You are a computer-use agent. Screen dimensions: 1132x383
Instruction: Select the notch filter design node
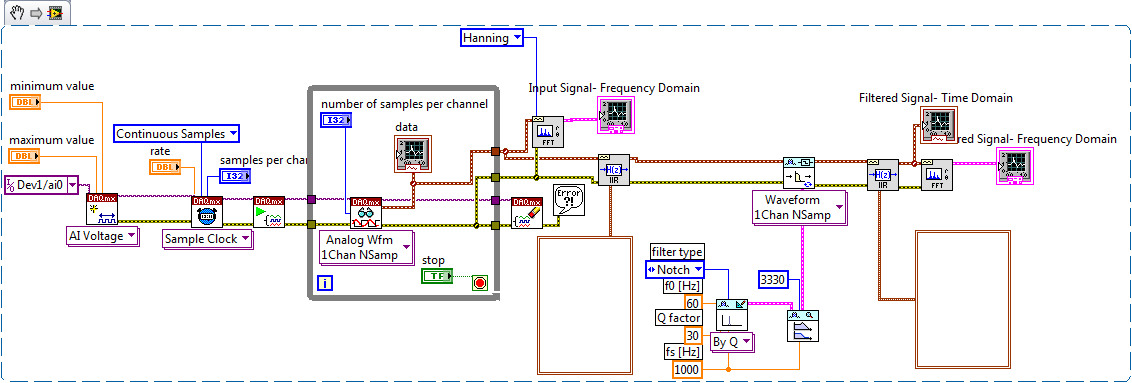point(731,314)
